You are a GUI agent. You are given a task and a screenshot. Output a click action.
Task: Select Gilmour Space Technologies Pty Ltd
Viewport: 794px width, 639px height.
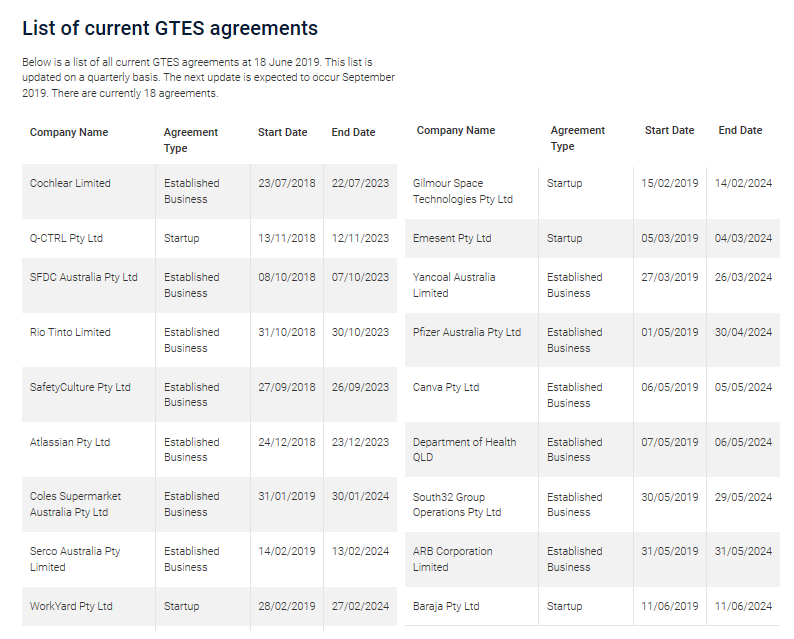(x=463, y=191)
